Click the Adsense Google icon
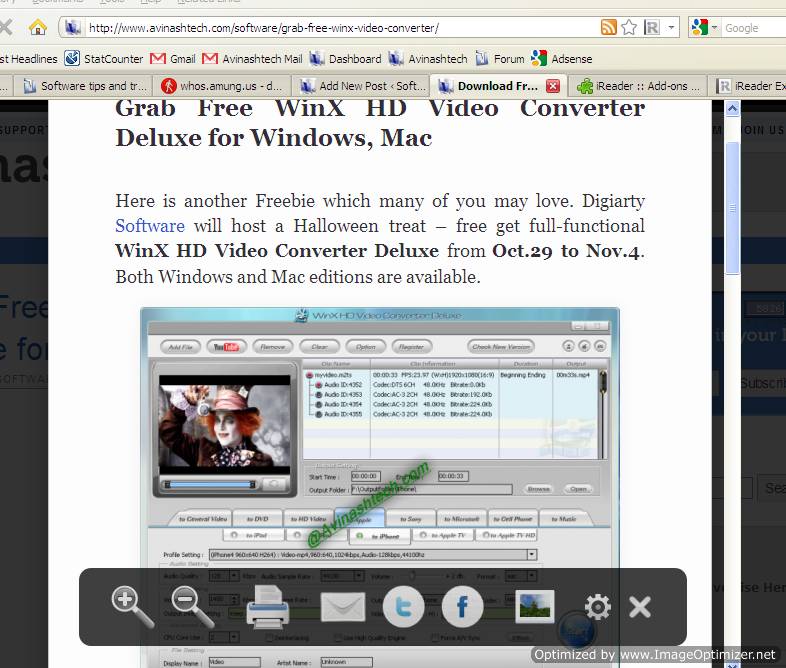The height and width of the screenshot is (668, 786). point(539,58)
